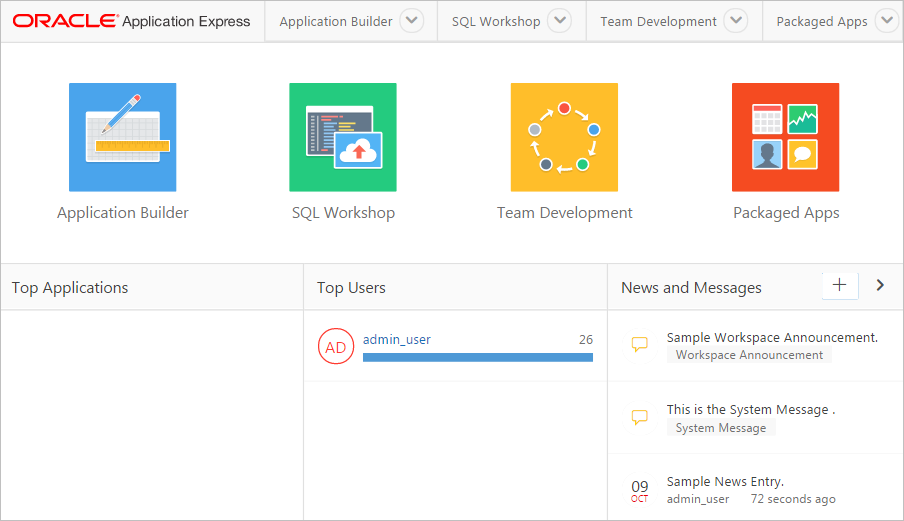Open the admin_user link
Viewport: 904px width, 521px height.
click(x=397, y=339)
